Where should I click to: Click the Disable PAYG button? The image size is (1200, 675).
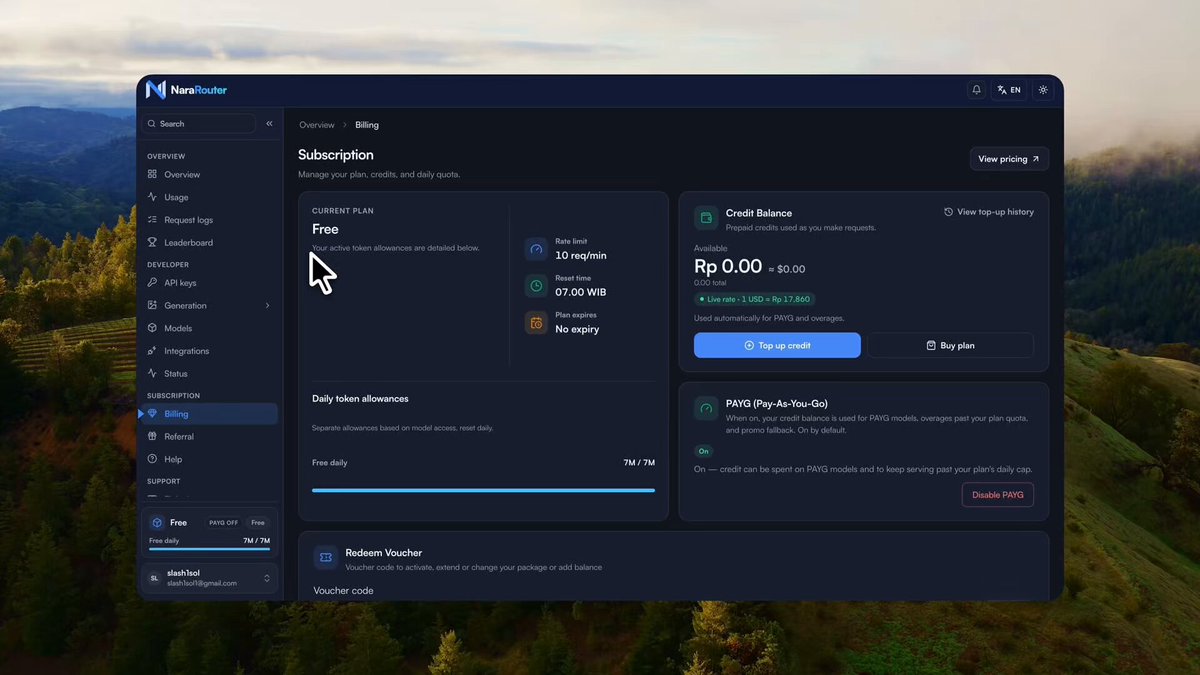click(998, 495)
